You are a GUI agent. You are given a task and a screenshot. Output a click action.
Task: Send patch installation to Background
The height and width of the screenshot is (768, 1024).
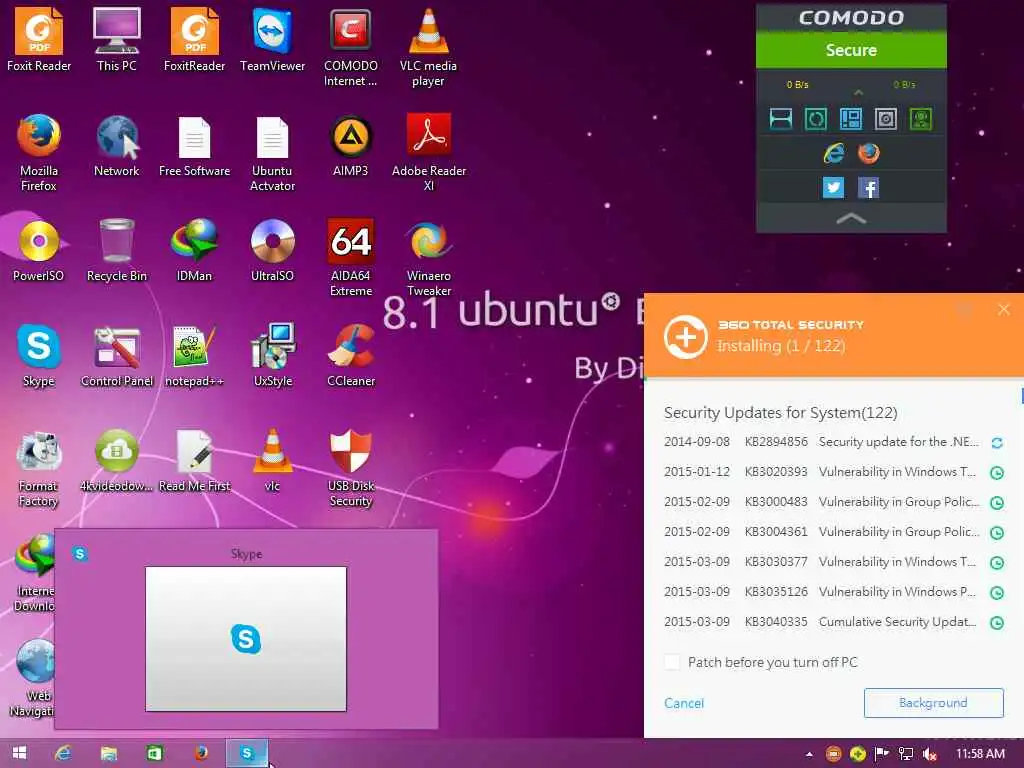coord(933,703)
